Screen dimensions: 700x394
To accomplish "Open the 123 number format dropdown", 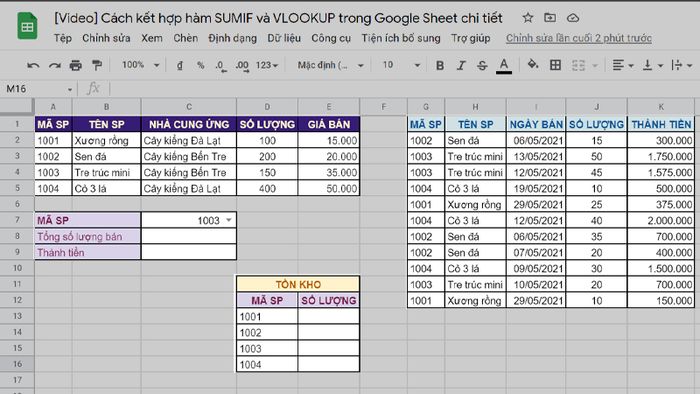I will coord(267,65).
